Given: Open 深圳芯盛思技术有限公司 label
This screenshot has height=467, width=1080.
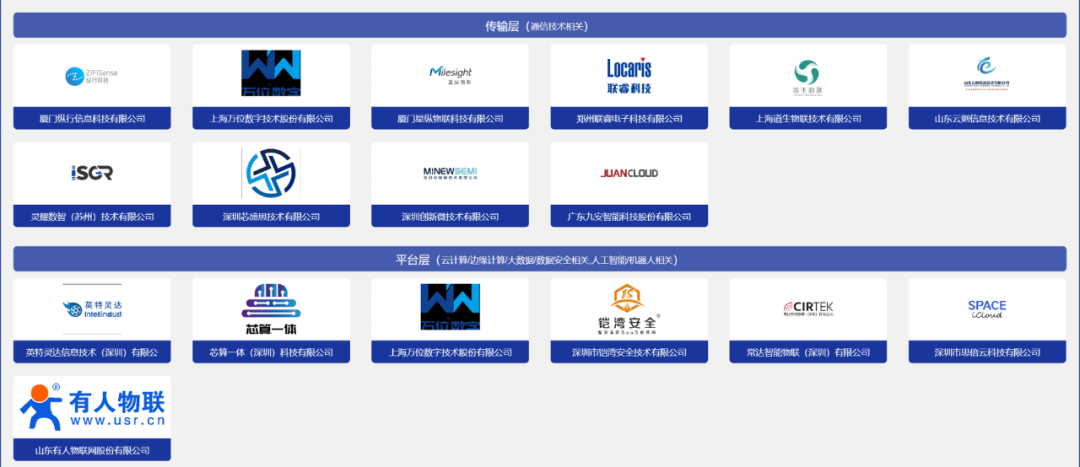Looking at the screenshot, I should coord(271,216).
